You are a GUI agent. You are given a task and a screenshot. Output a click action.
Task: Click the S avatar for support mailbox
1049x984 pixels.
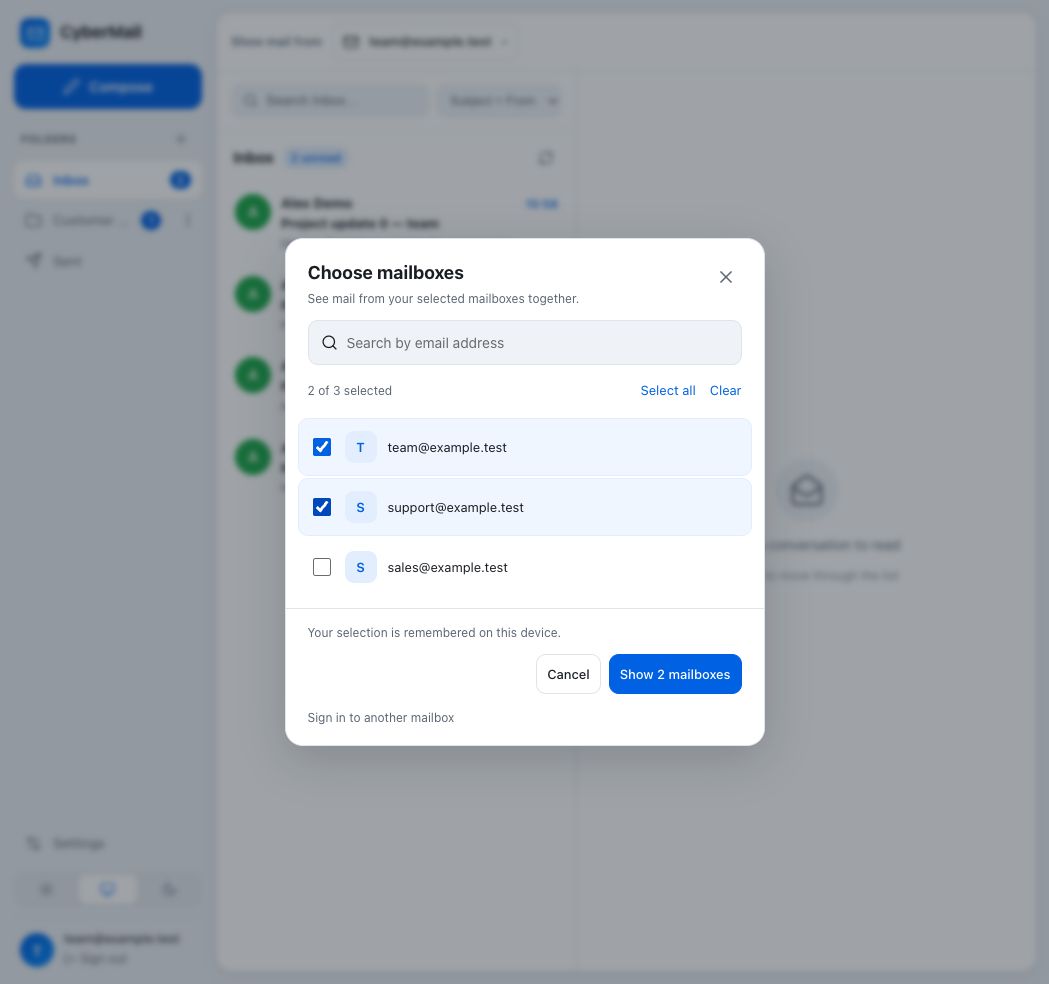pyautogui.click(x=361, y=507)
